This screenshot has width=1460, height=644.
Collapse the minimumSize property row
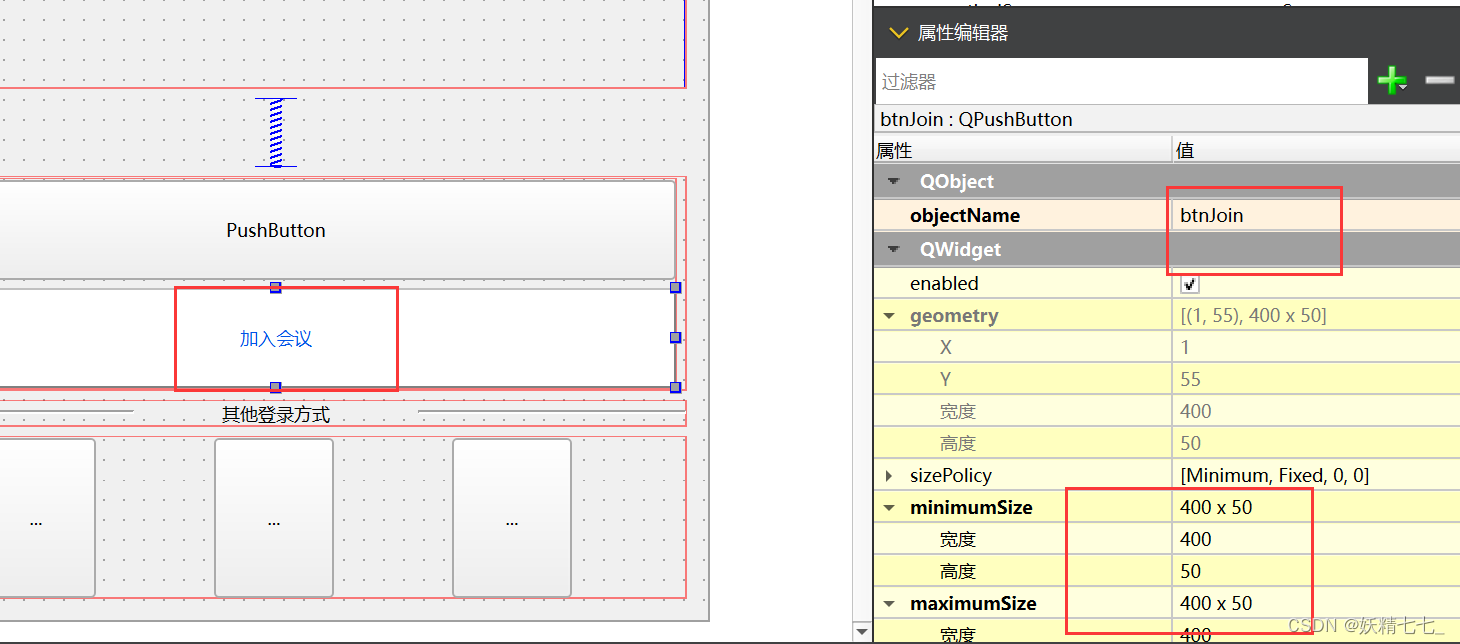889,508
